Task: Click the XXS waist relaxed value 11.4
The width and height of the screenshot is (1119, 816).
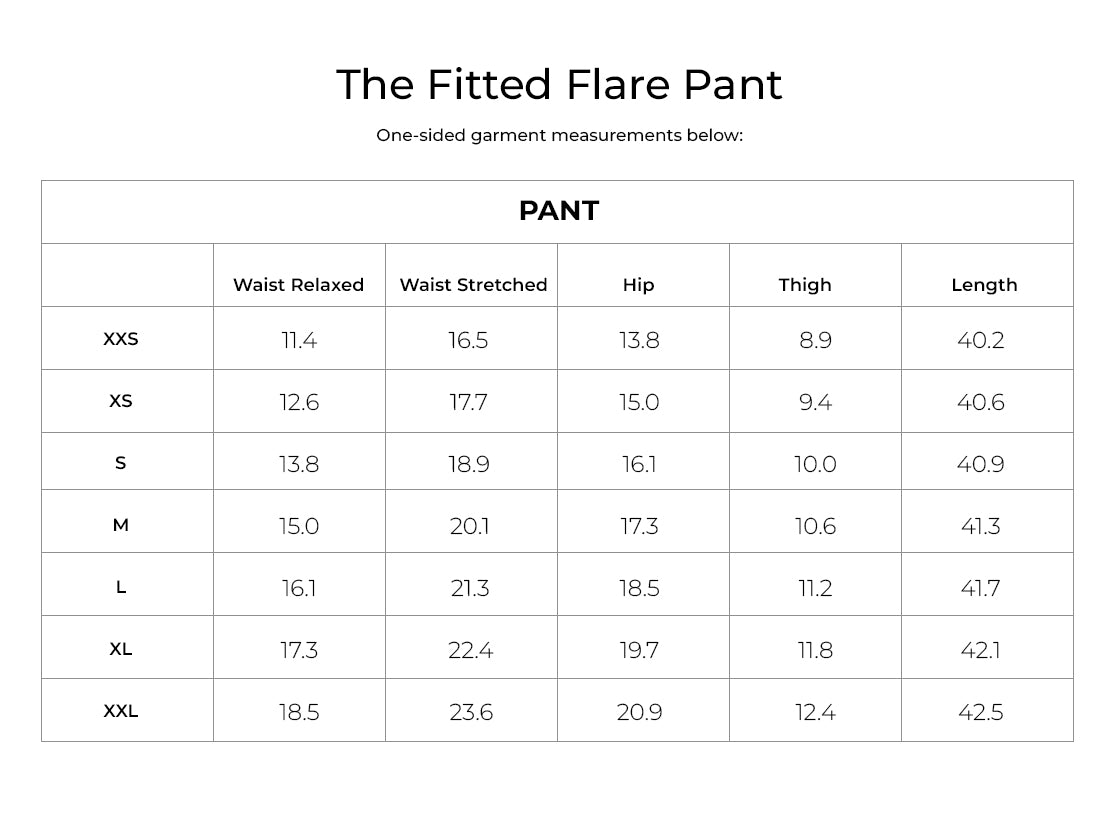Action: coord(299,340)
